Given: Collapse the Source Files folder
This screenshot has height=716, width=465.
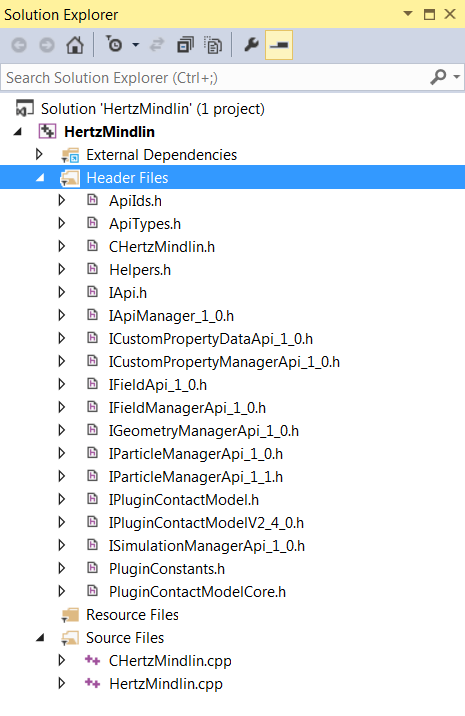Looking at the screenshot, I should click(40, 637).
